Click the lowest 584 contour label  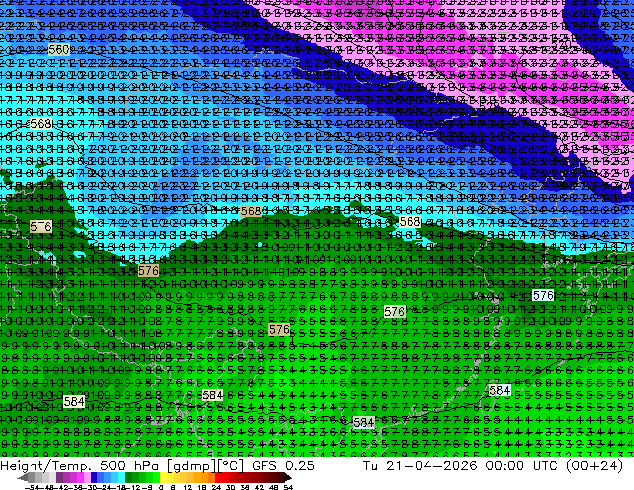tap(363, 422)
